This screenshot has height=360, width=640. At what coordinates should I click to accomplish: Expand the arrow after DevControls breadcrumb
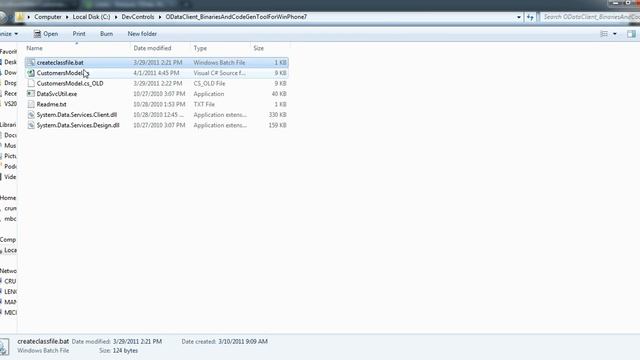160,17
